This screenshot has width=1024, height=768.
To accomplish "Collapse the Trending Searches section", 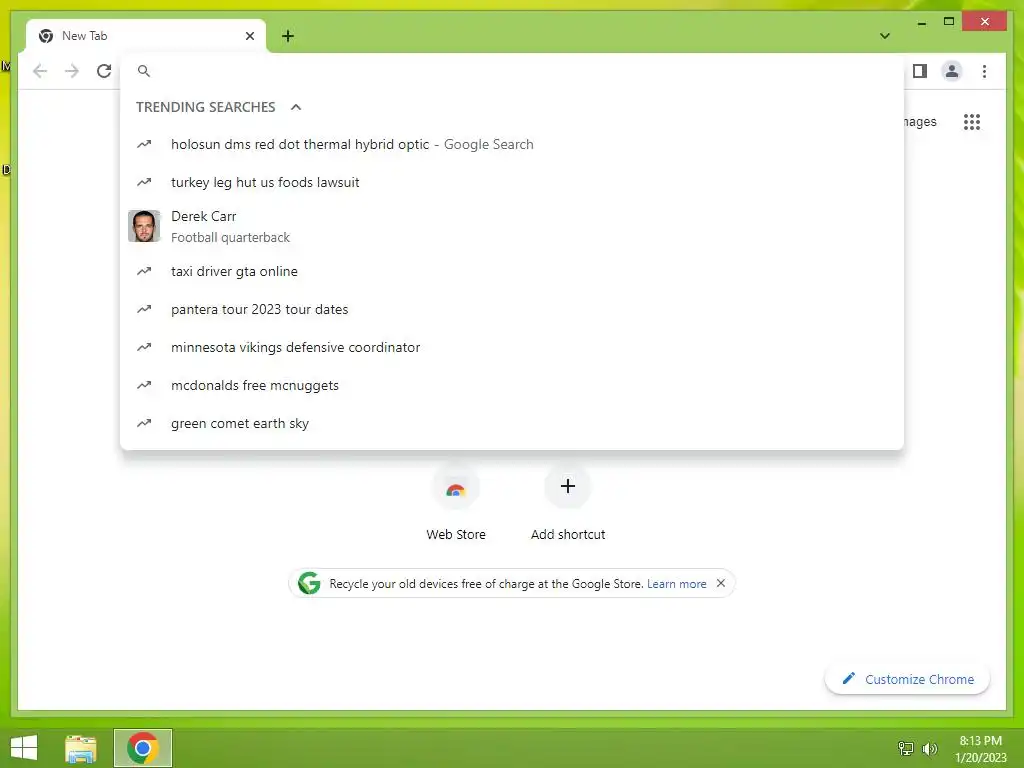I will tap(296, 107).
